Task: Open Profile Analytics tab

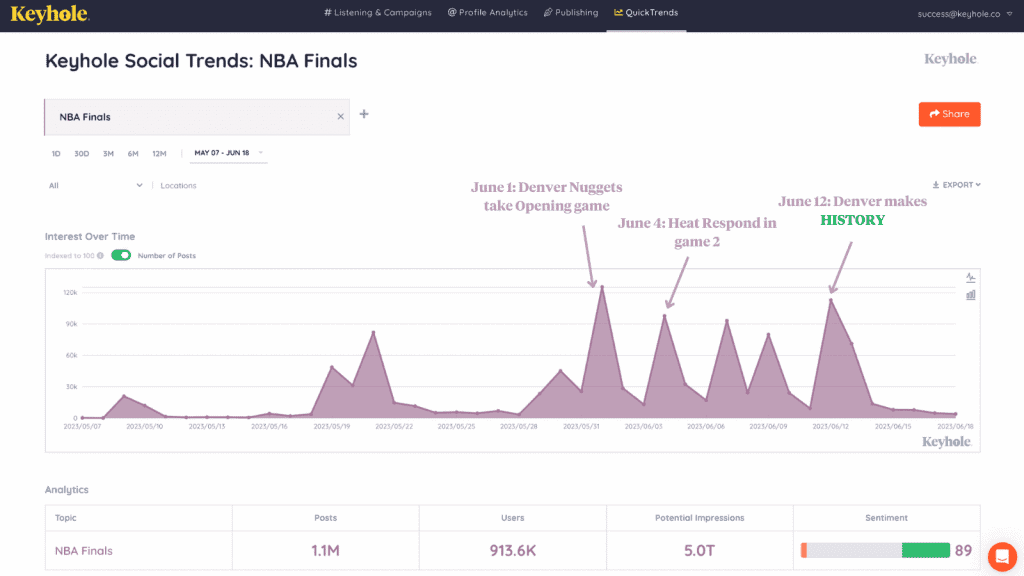Action: tap(487, 12)
